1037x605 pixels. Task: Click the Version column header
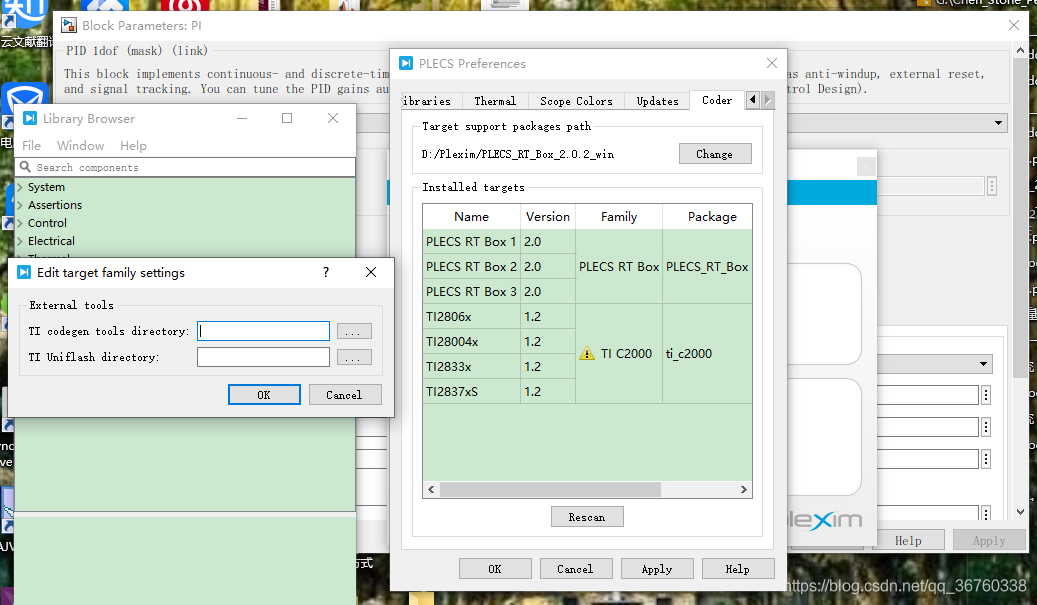click(x=548, y=217)
